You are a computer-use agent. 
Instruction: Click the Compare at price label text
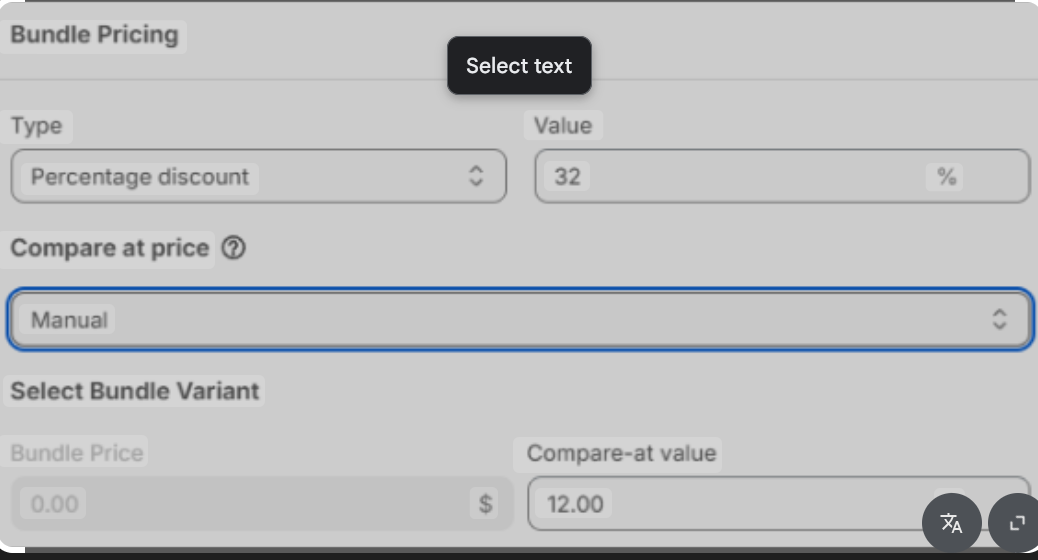click(x=110, y=248)
